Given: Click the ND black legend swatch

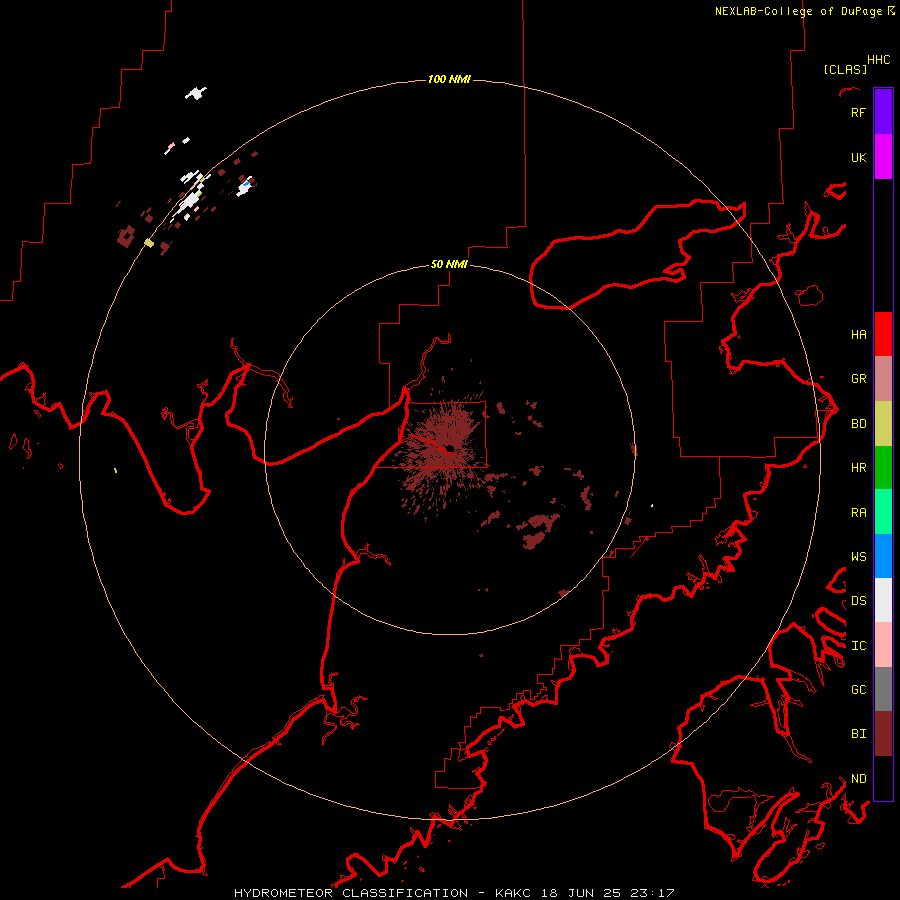Looking at the screenshot, I should tap(883, 778).
